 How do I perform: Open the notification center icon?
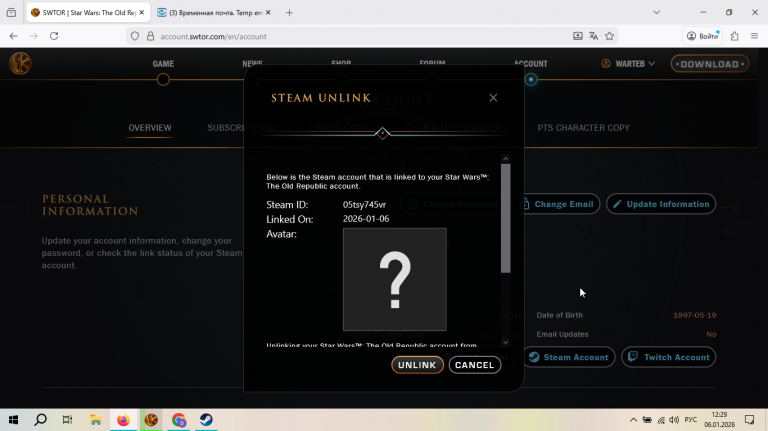point(749,420)
